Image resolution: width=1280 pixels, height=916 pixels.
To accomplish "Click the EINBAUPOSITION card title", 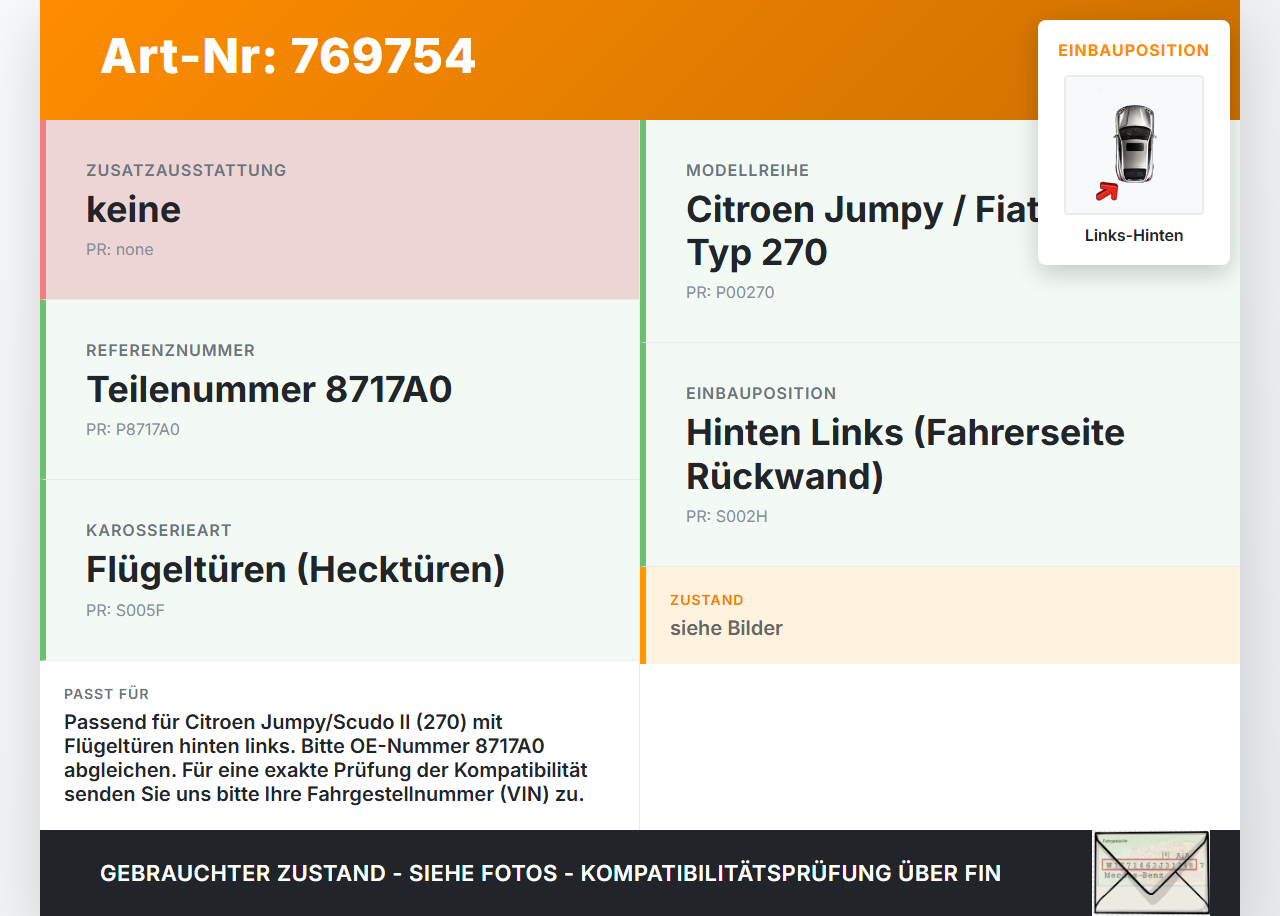I will click(x=1134, y=50).
